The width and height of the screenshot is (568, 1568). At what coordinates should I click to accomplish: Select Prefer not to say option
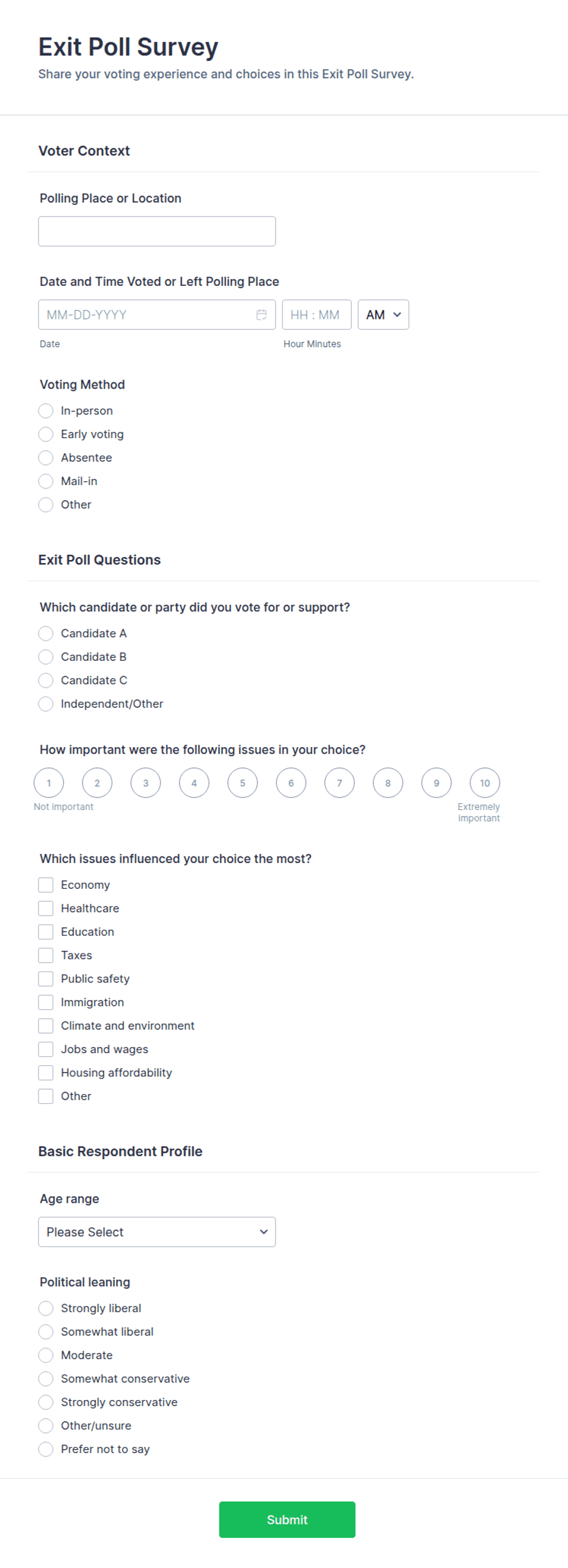click(46, 1449)
